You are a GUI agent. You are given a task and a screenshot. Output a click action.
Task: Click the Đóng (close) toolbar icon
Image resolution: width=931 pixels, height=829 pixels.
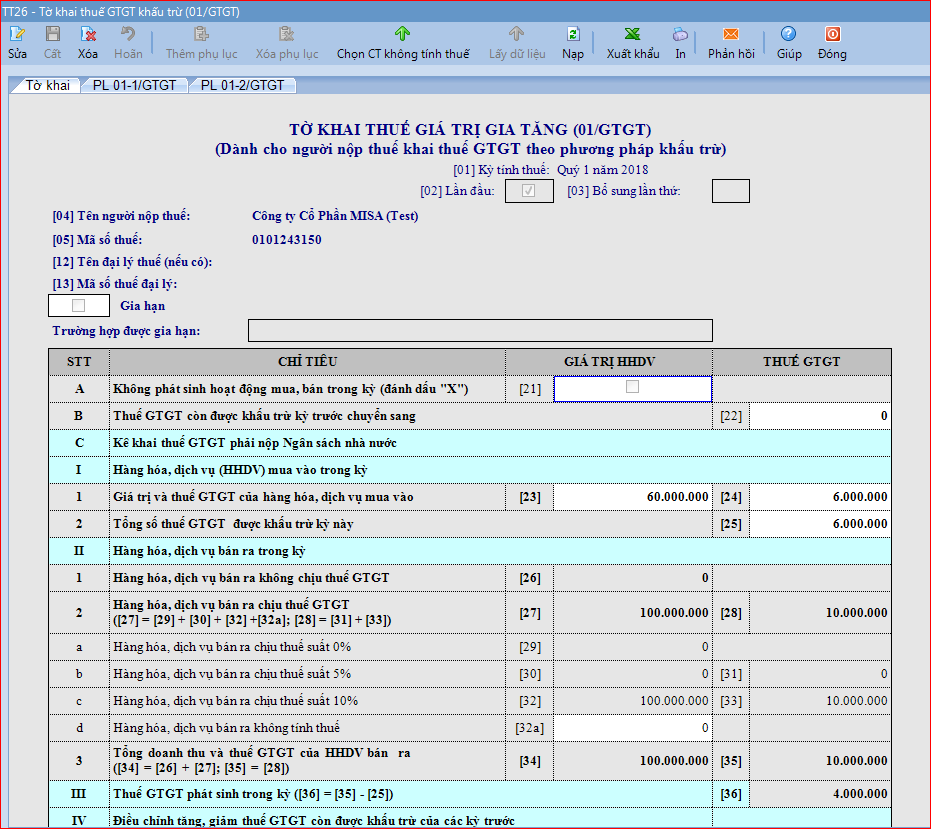click(x=832, y=34)
